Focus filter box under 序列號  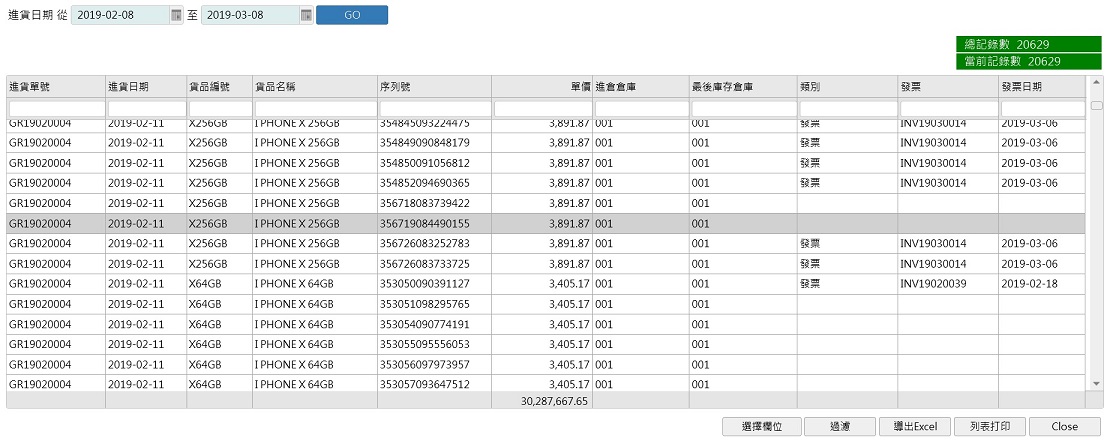[x=435, y=109]
